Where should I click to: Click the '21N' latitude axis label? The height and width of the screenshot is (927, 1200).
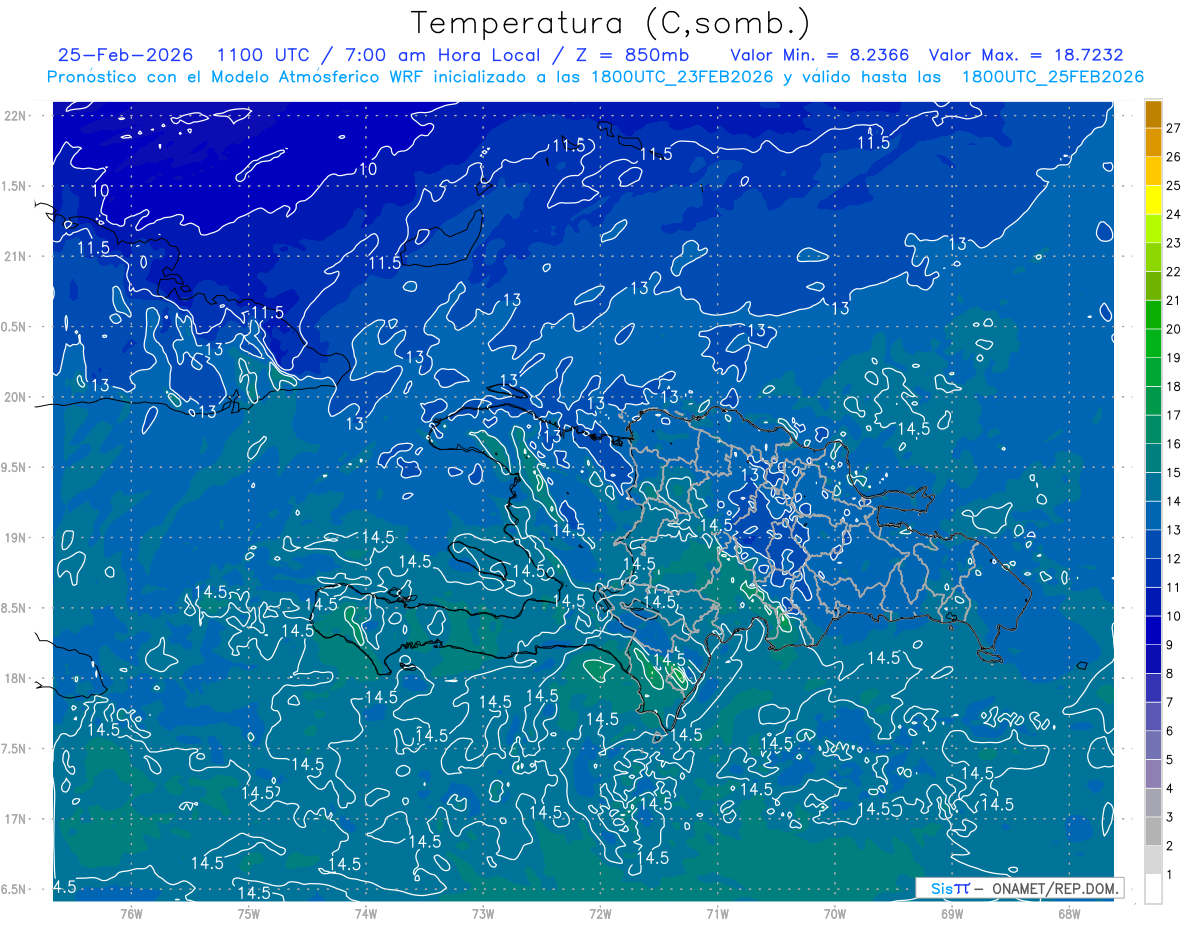click(x=14, y=256)
